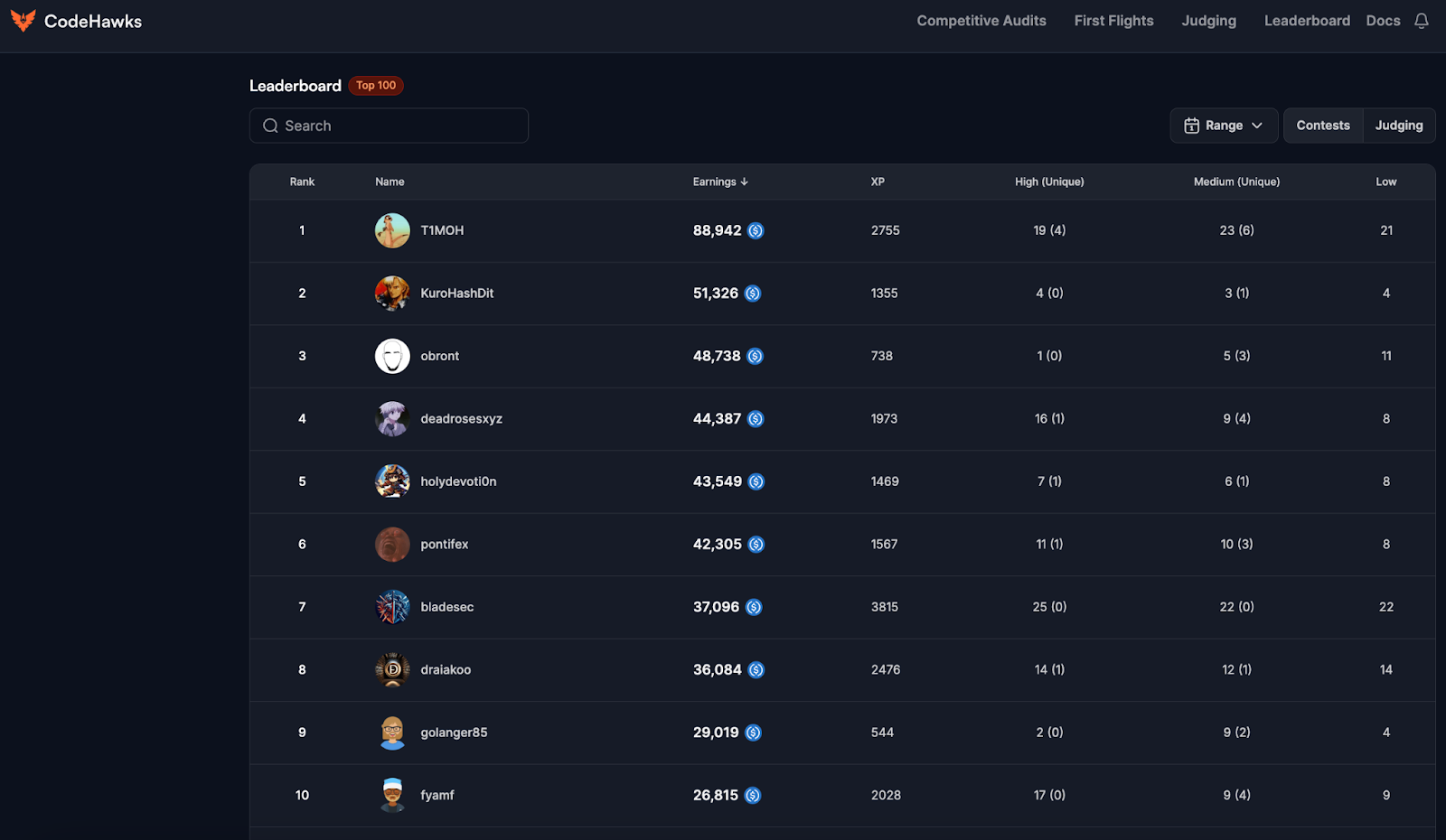Click obront's white mask avatar
The image size is (1446, 840).
392,356
